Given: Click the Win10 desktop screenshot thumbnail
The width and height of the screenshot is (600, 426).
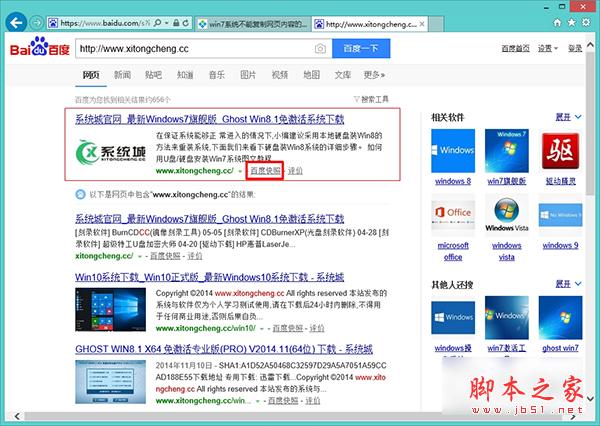Looking at the screenshot, I should click(111, 310).
